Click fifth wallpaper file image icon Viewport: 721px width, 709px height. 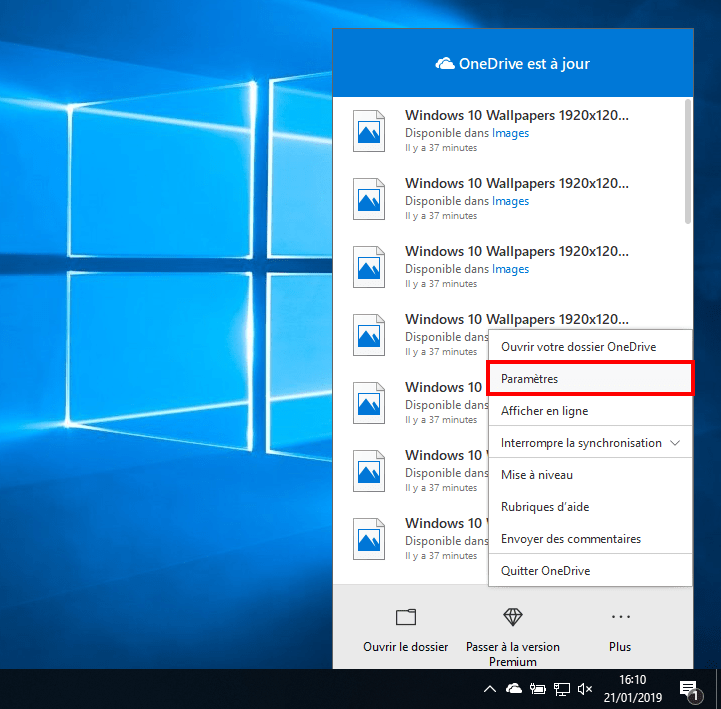point(369,403)
